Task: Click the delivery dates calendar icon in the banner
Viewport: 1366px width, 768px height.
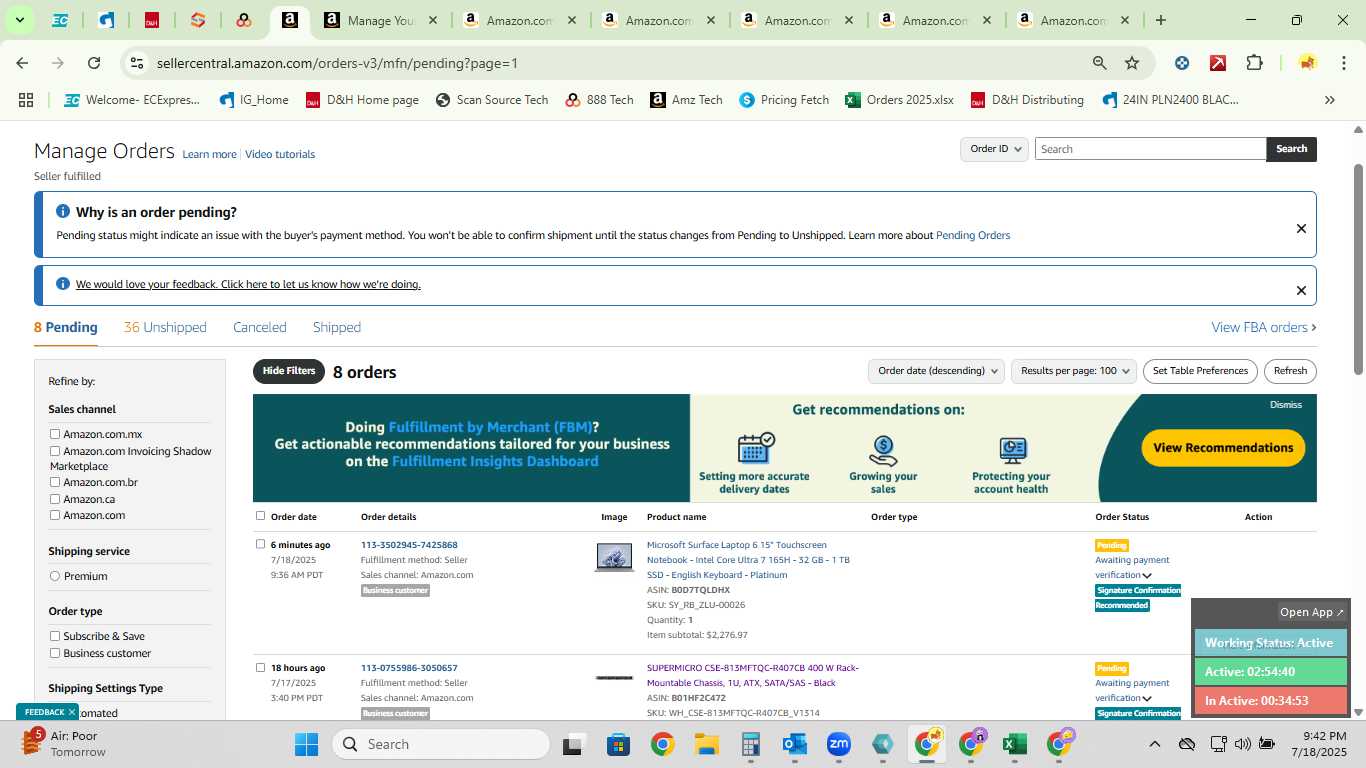Action: (x=755, y=449)
